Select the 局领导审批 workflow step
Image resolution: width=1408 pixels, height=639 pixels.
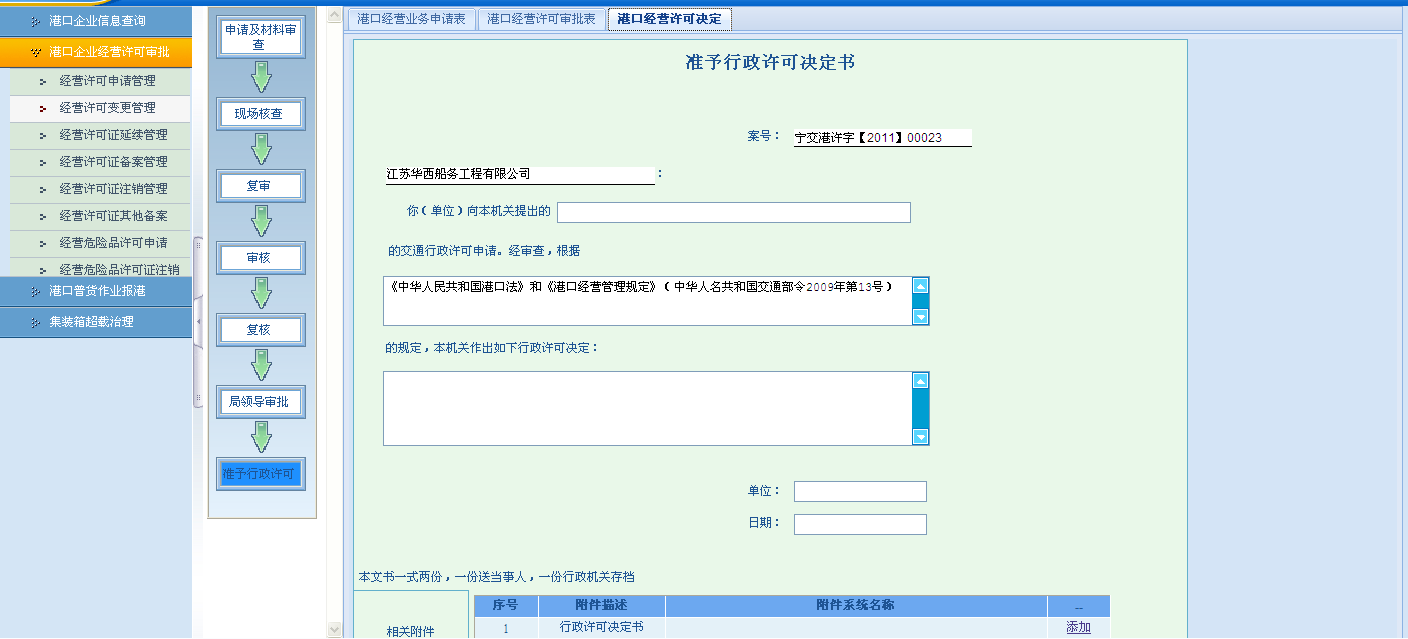coord(260,402)
